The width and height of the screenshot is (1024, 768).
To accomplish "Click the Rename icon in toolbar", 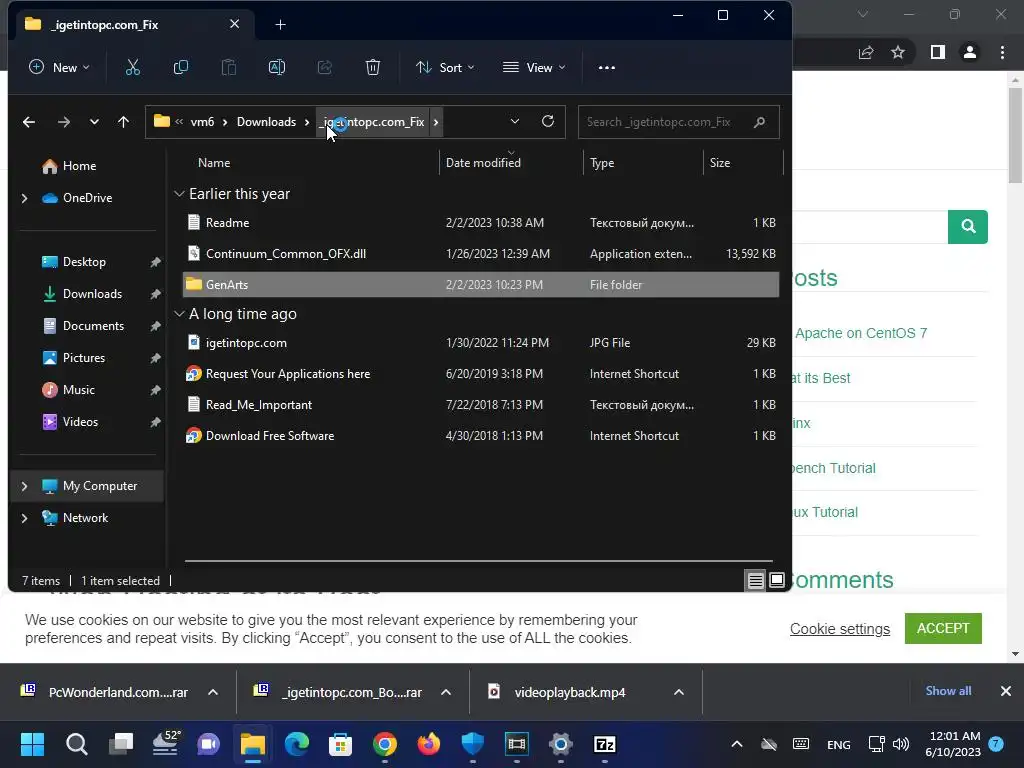I will tap(277, 67).
